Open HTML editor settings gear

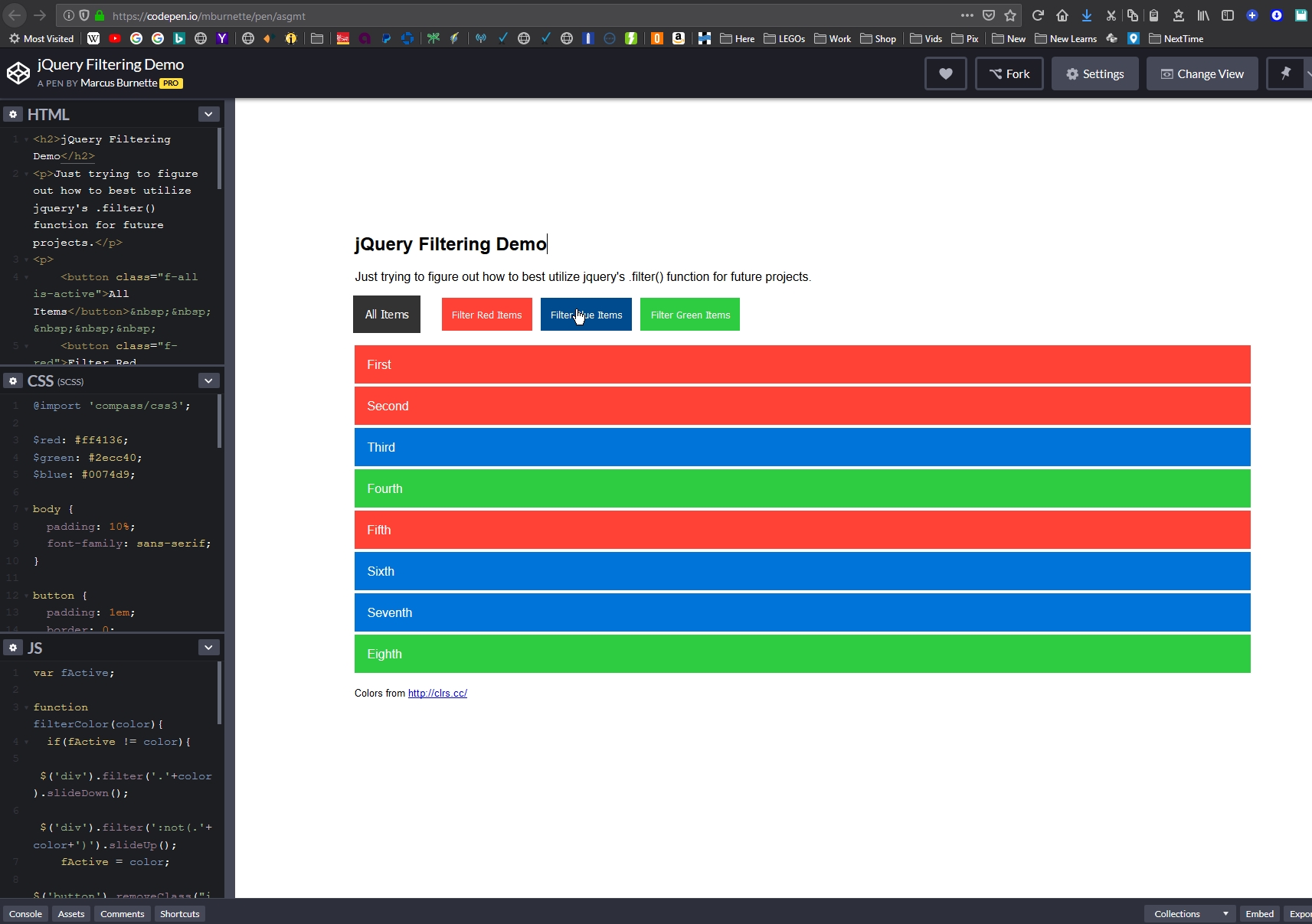(x=13, y=114)
